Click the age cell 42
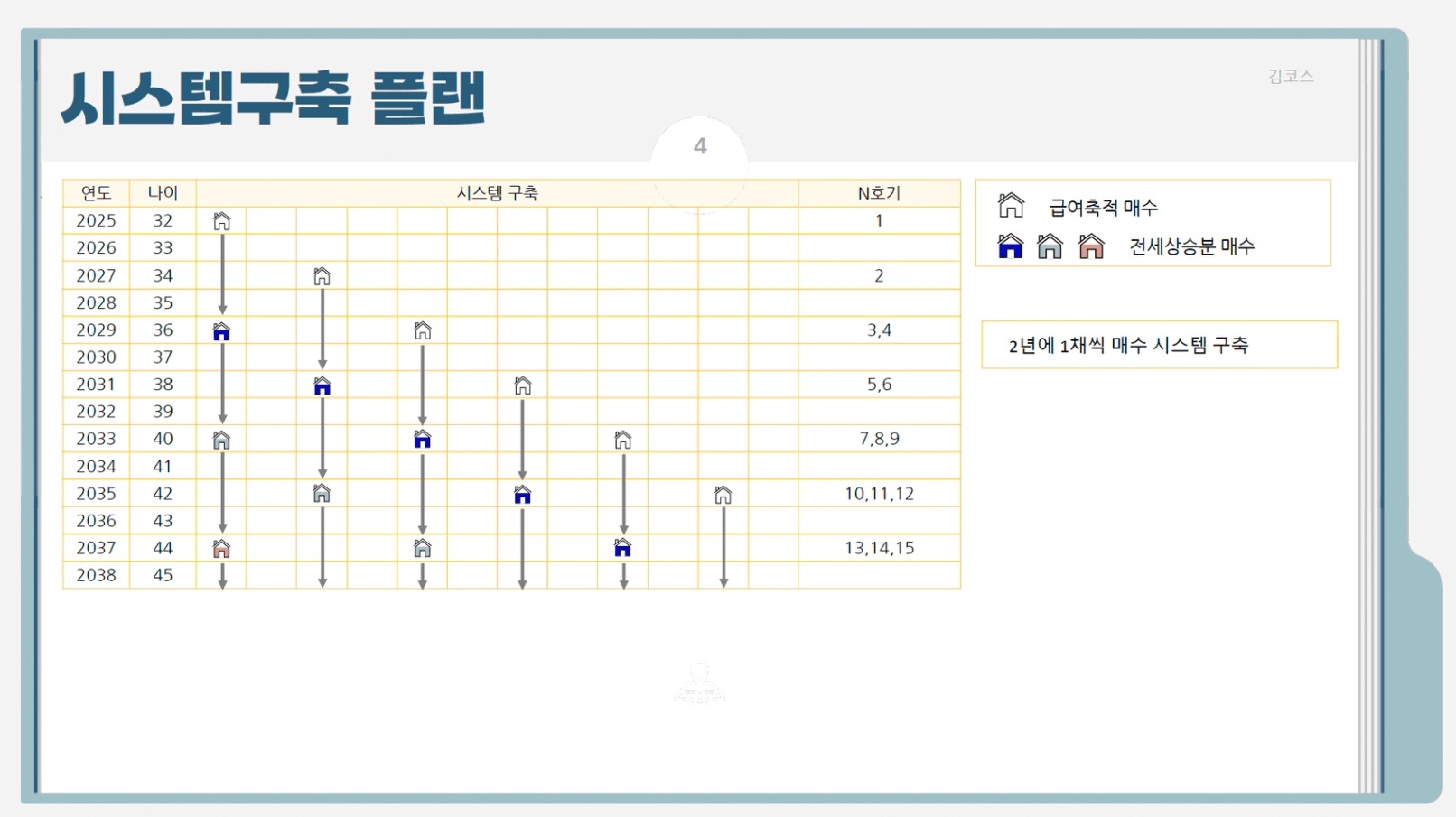The image size is (1456, 817). [163, 493]
